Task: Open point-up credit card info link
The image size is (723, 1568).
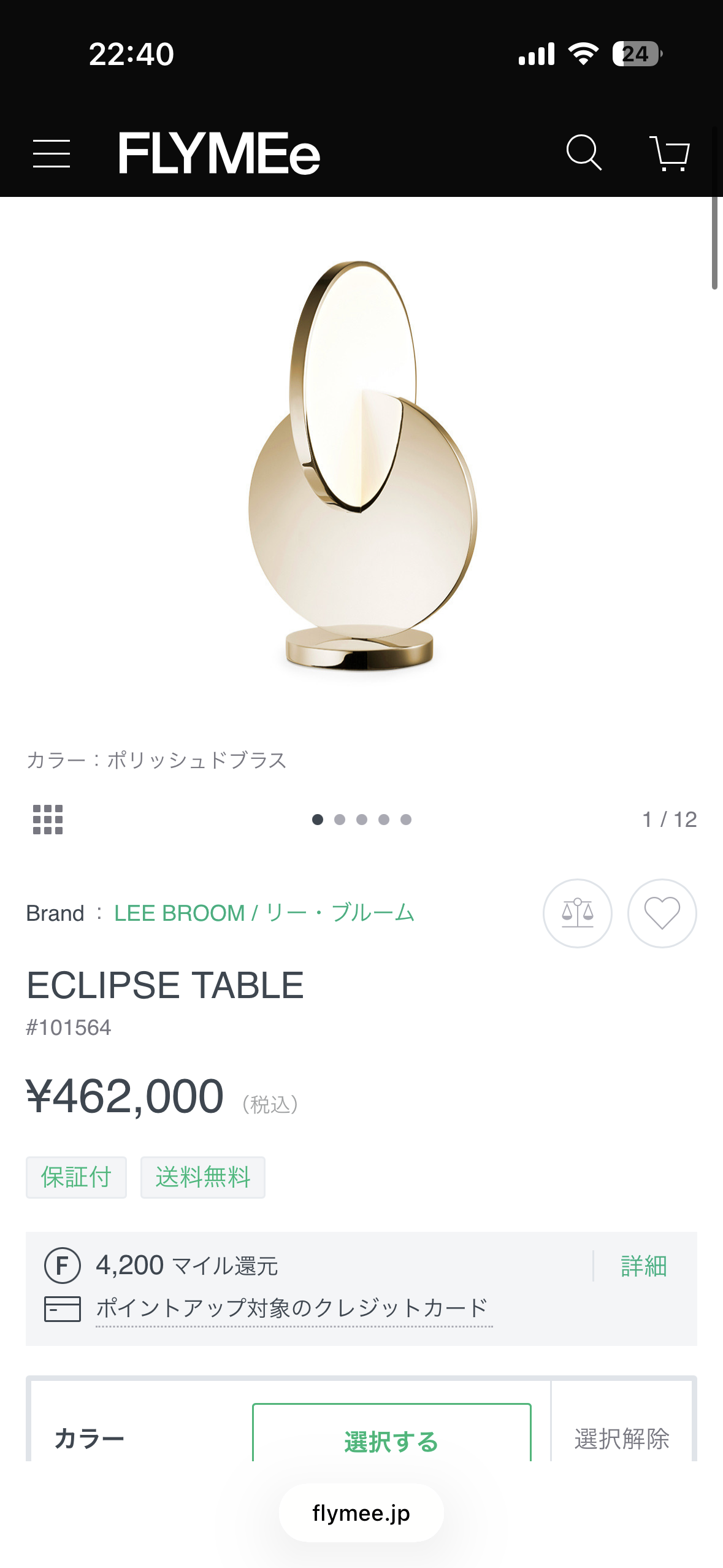Action: (293, 1309)
